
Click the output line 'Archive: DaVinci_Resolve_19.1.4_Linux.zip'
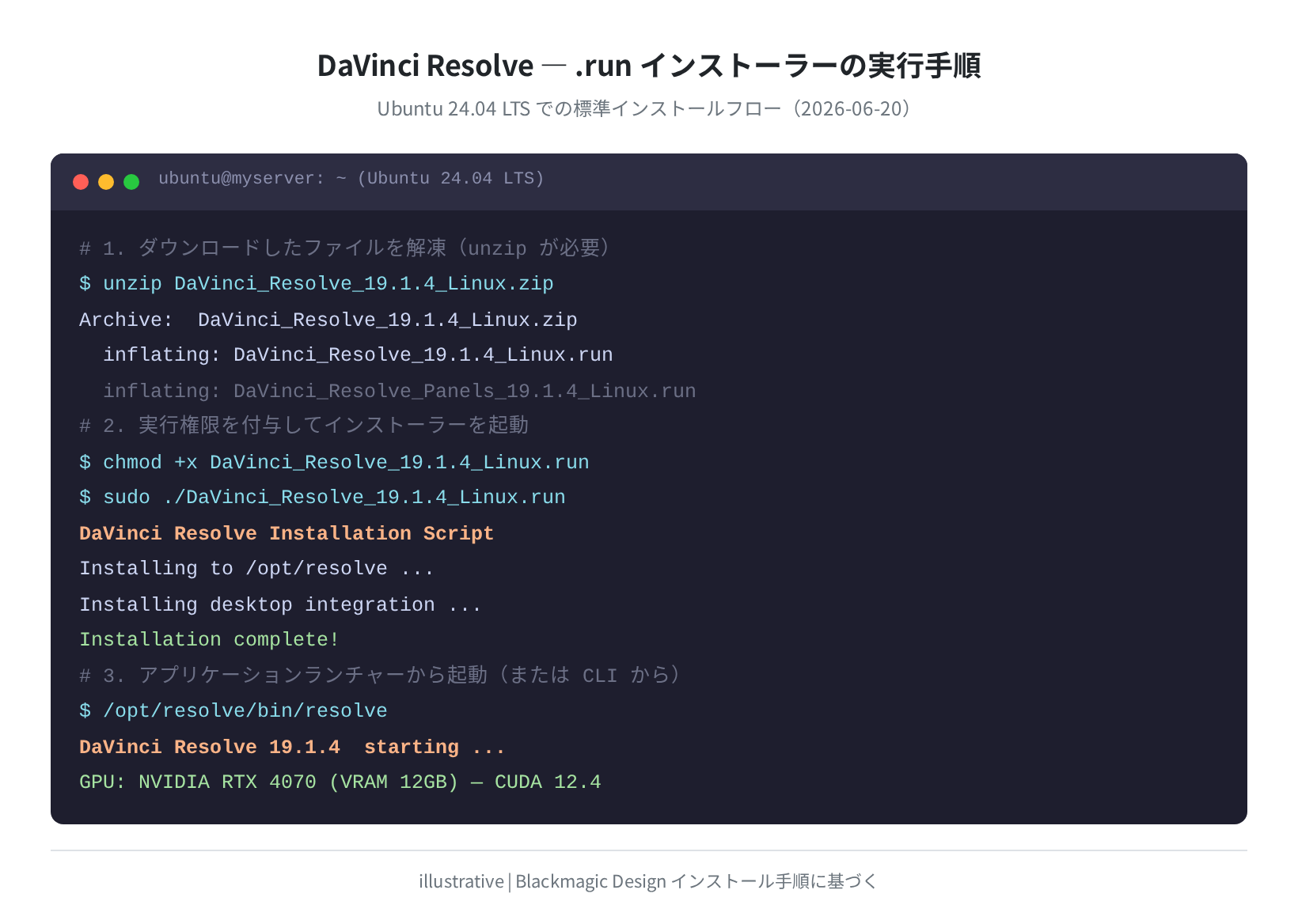tap(328, 320)
